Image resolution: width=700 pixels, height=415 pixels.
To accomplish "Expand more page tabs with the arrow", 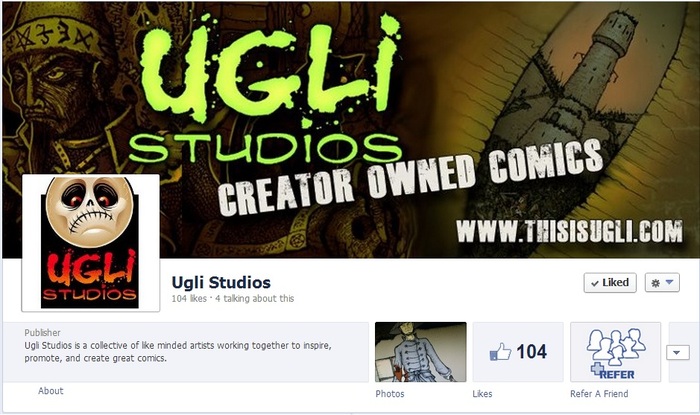I will point(677,353).
